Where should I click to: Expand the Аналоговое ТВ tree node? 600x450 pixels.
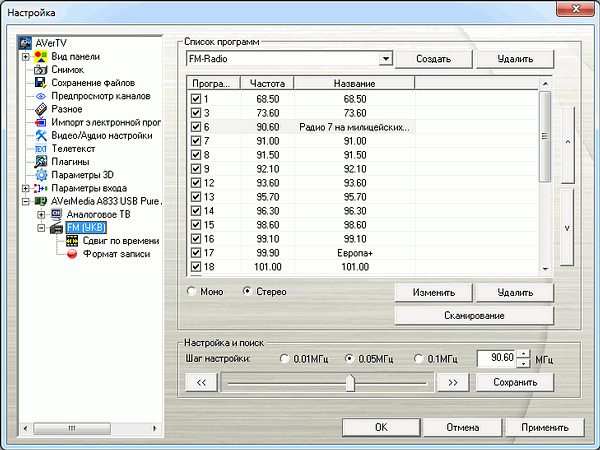(41, 214)
